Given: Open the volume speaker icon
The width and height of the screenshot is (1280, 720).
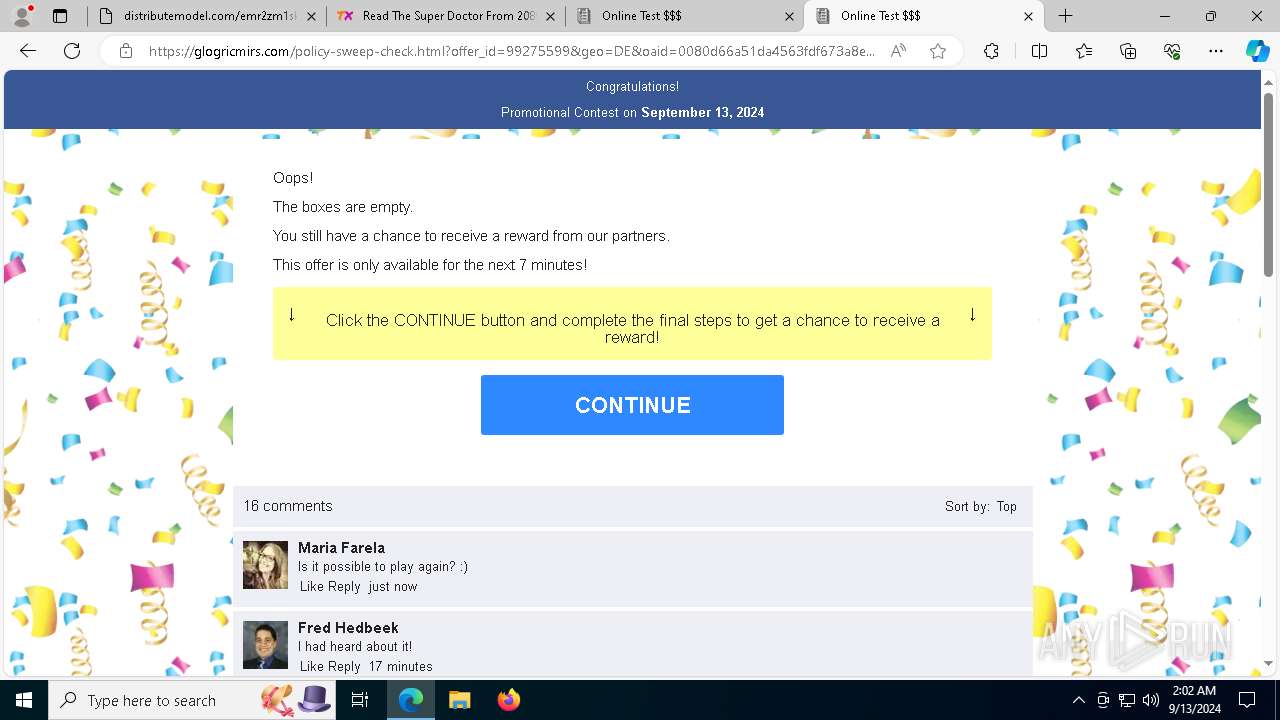Looking at the screenshot, I should (x=1151, y=700).
